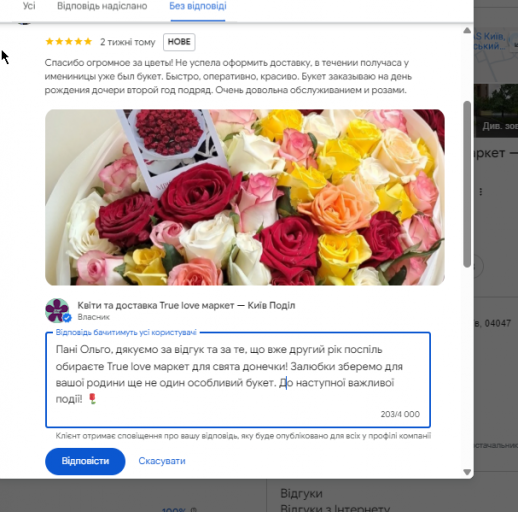
Task: Click the notification notice below reply box
Action: click(x=243, y=436)
